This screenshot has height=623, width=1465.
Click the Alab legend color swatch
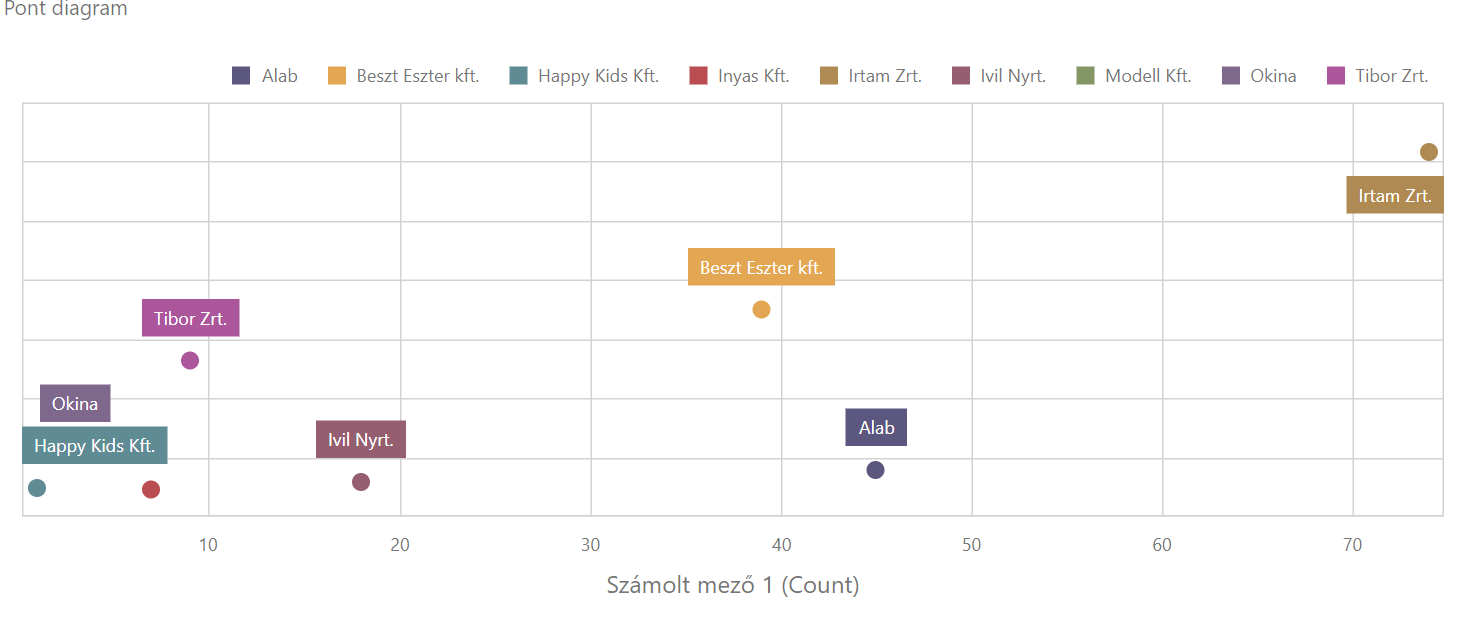[241, 76]
